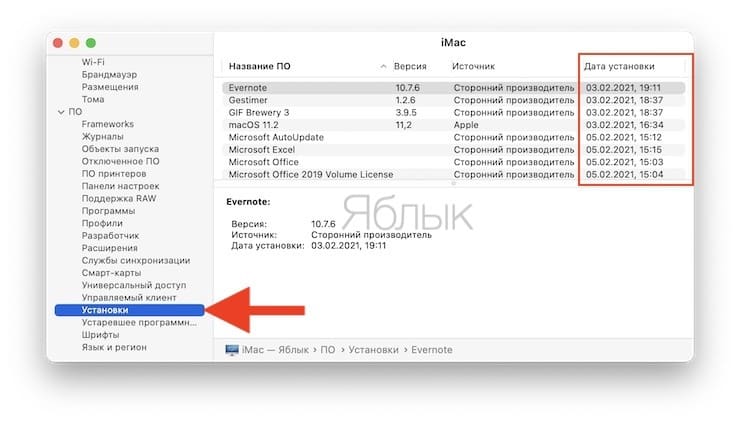Image resolution: width=740 pixels, height=423 pixels.
Task: Click Evernote in the bottom path bar
Action: coord(431,350)
